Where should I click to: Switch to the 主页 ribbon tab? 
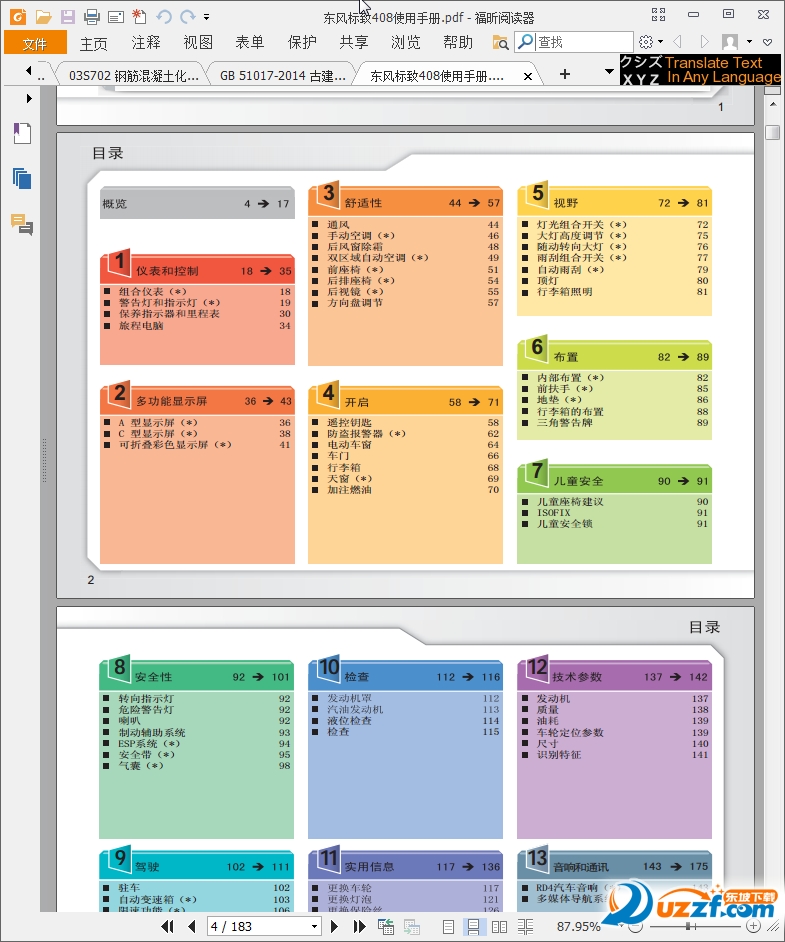94,43
